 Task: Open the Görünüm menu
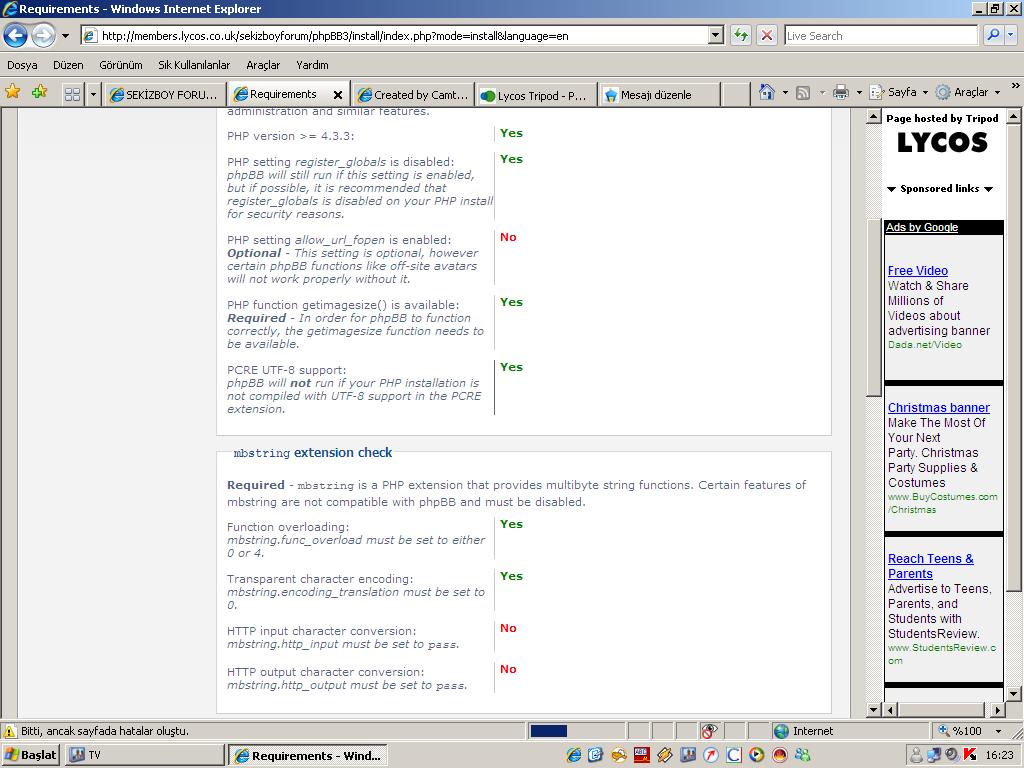pyautogui.click(x=120, y=65)
